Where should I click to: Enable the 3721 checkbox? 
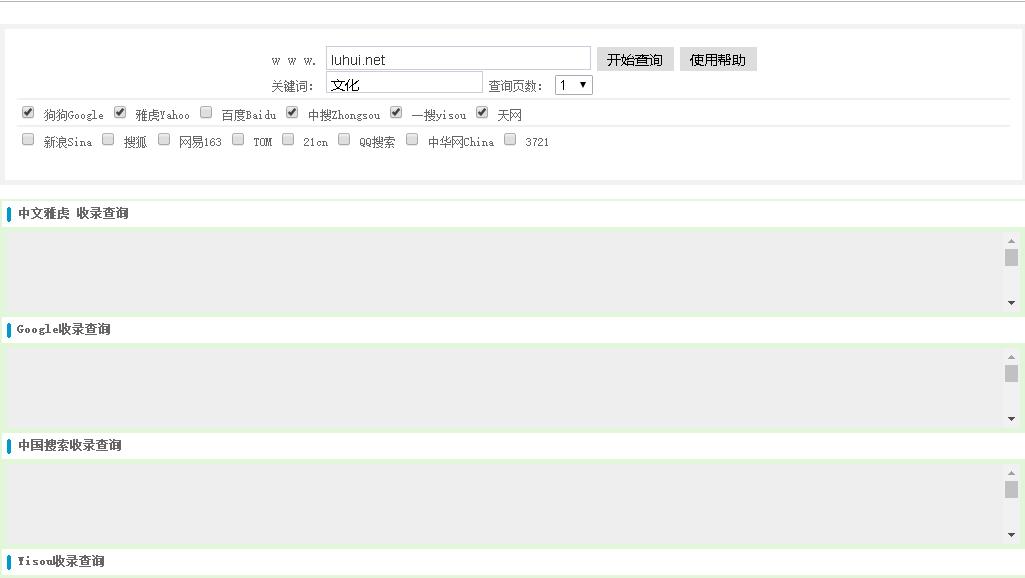point(510,139)
